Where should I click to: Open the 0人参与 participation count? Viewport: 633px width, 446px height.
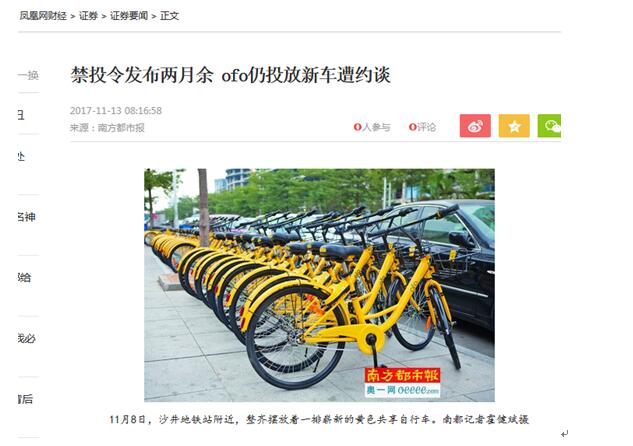372,127
